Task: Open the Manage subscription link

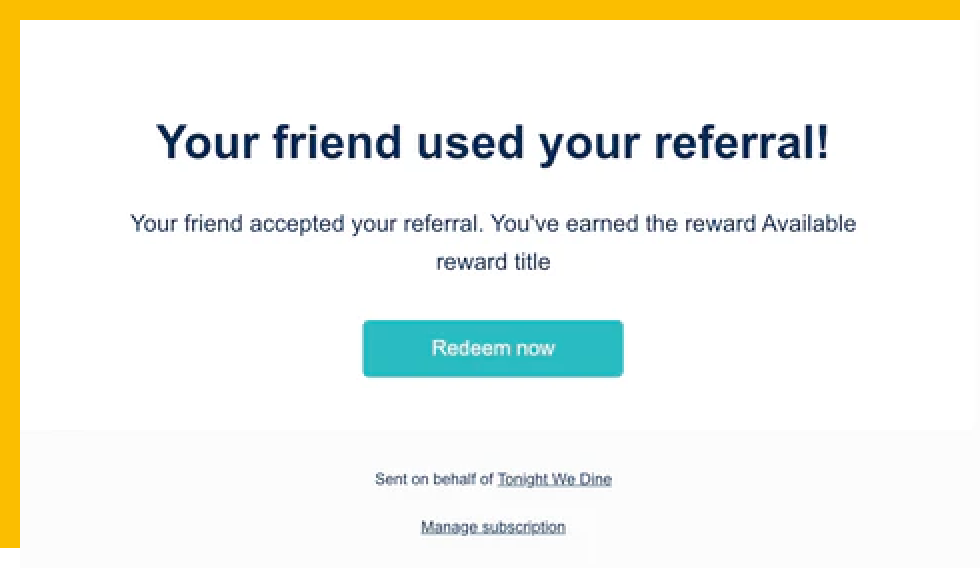Action: point(493,527)
